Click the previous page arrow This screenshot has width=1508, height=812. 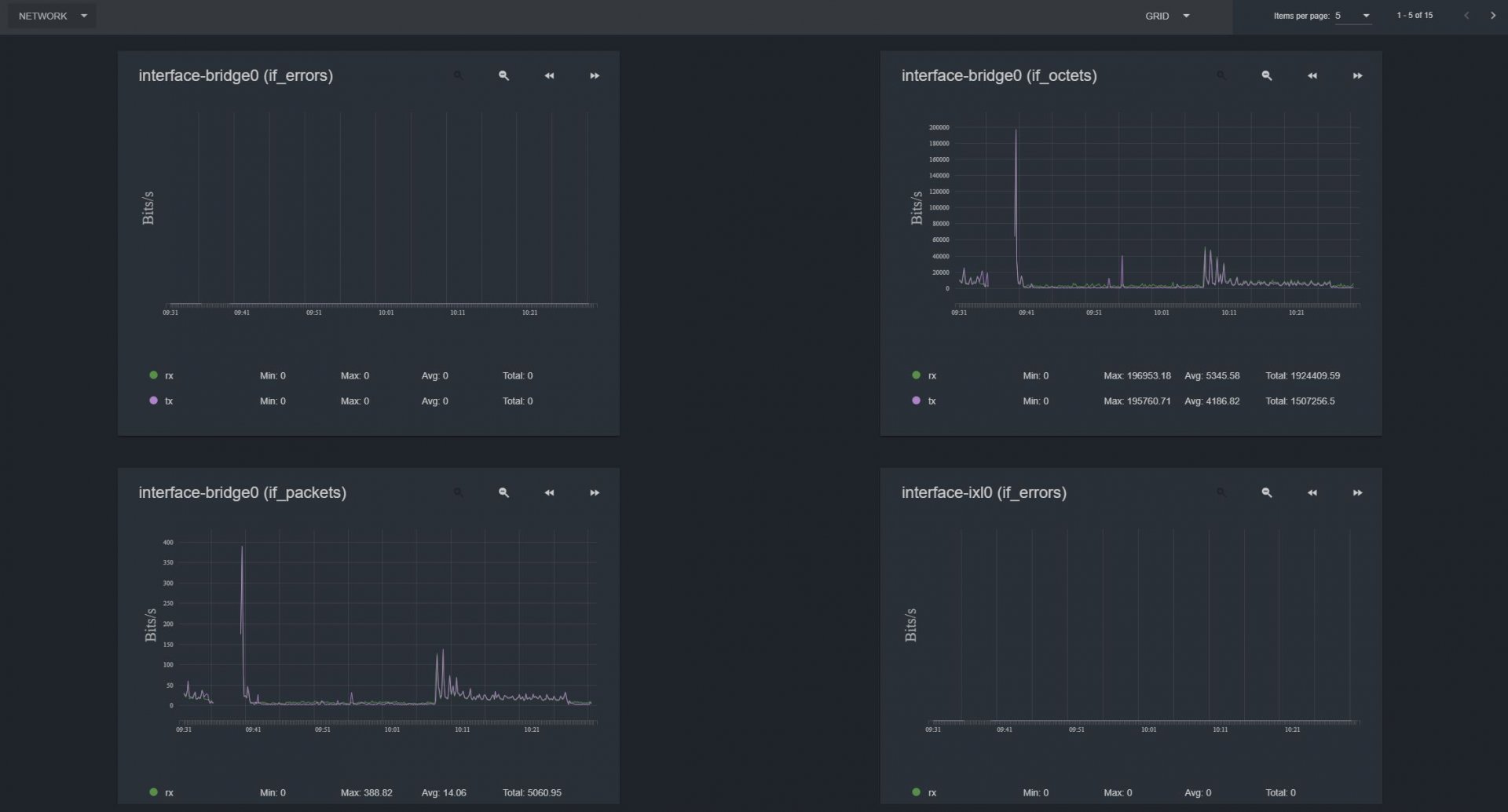coord(1466,16)
